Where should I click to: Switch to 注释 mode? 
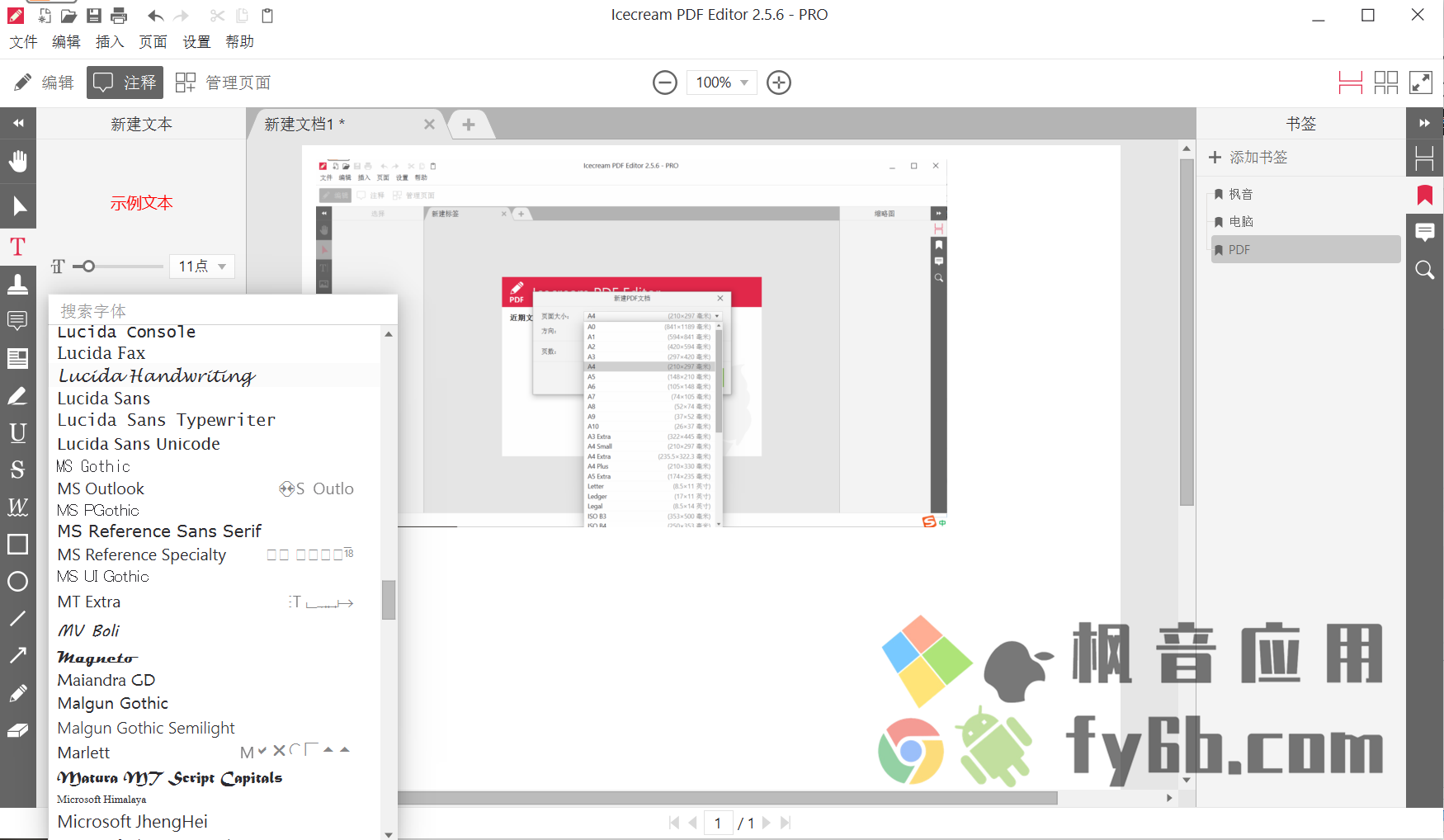[x=125, y=83]
